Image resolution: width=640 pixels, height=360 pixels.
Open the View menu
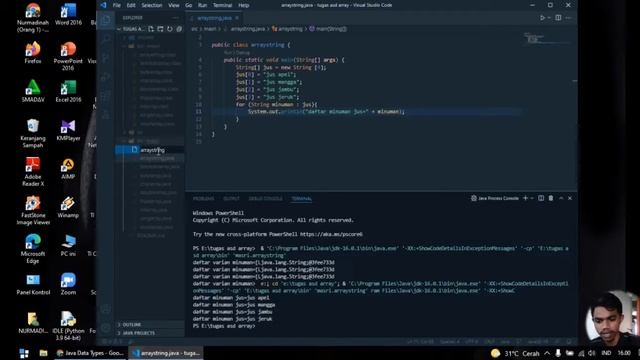pyautogui.click(x=174, y=5)
